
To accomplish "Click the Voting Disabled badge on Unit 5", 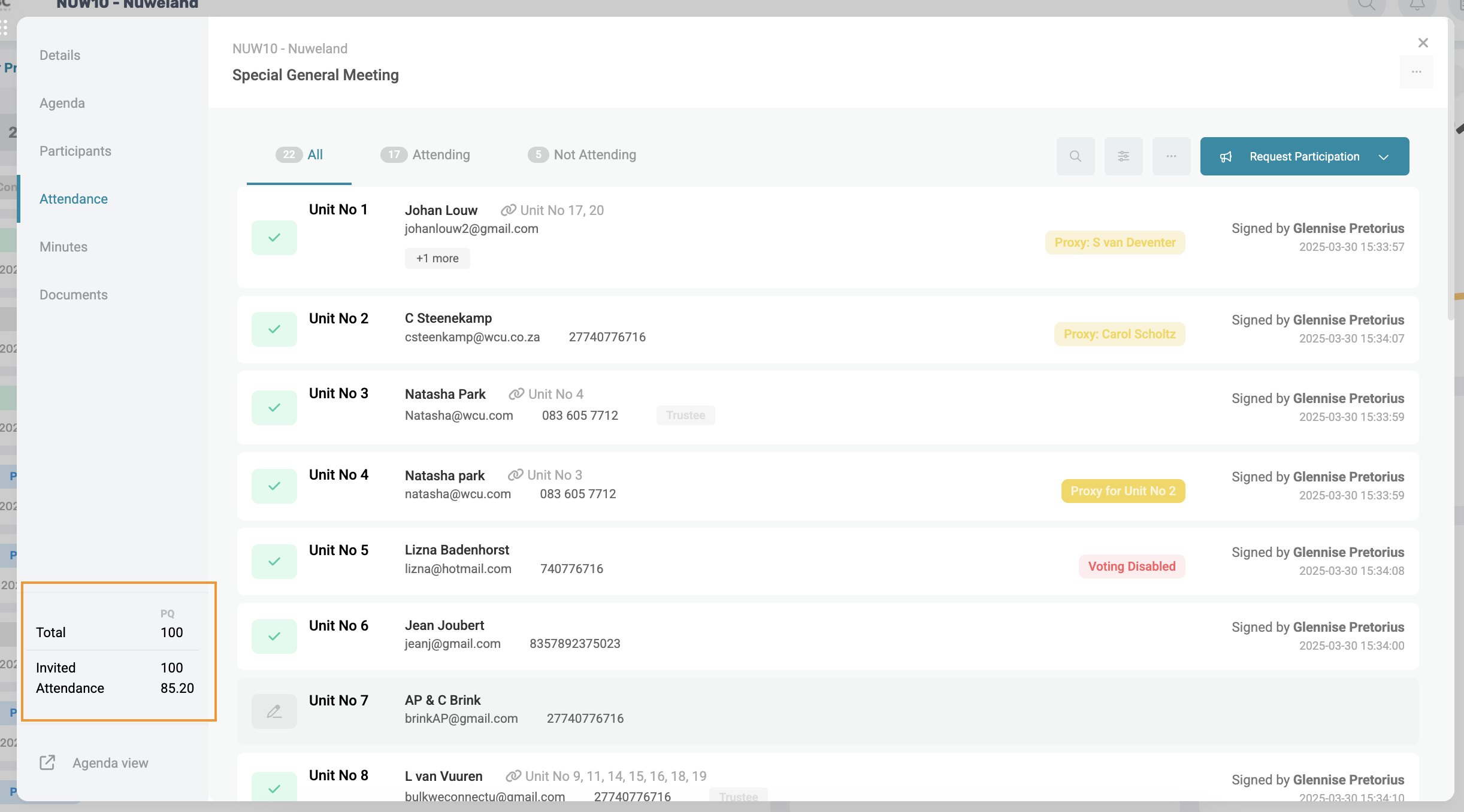I will click(x=1131, y=566).
